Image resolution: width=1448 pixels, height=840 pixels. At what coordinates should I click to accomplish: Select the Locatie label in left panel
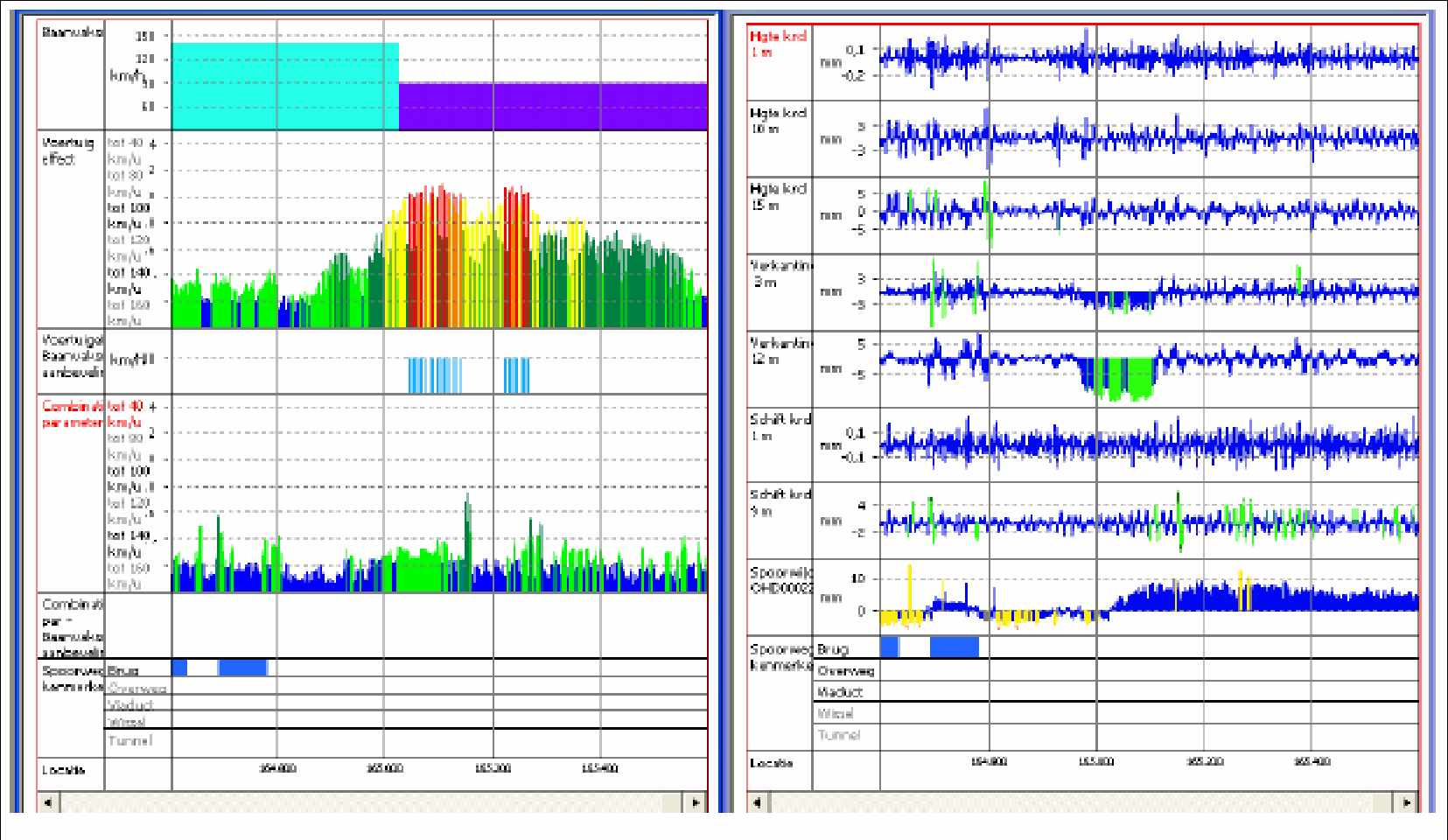tap(64, 769)
